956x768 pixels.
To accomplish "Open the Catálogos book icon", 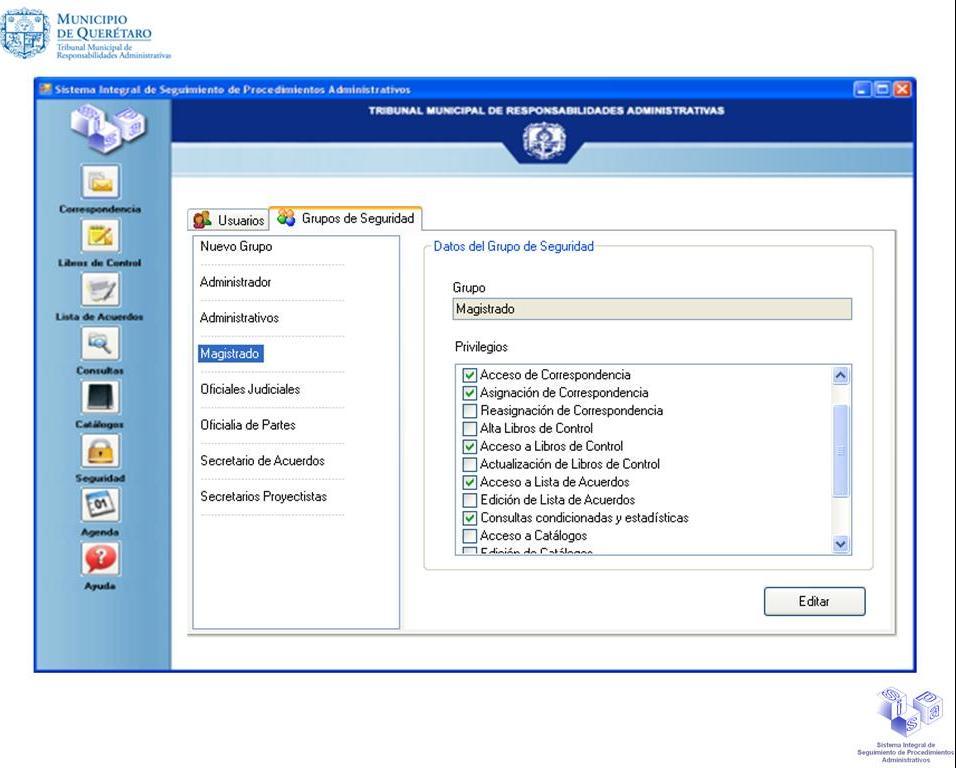I will coord(101,397).
